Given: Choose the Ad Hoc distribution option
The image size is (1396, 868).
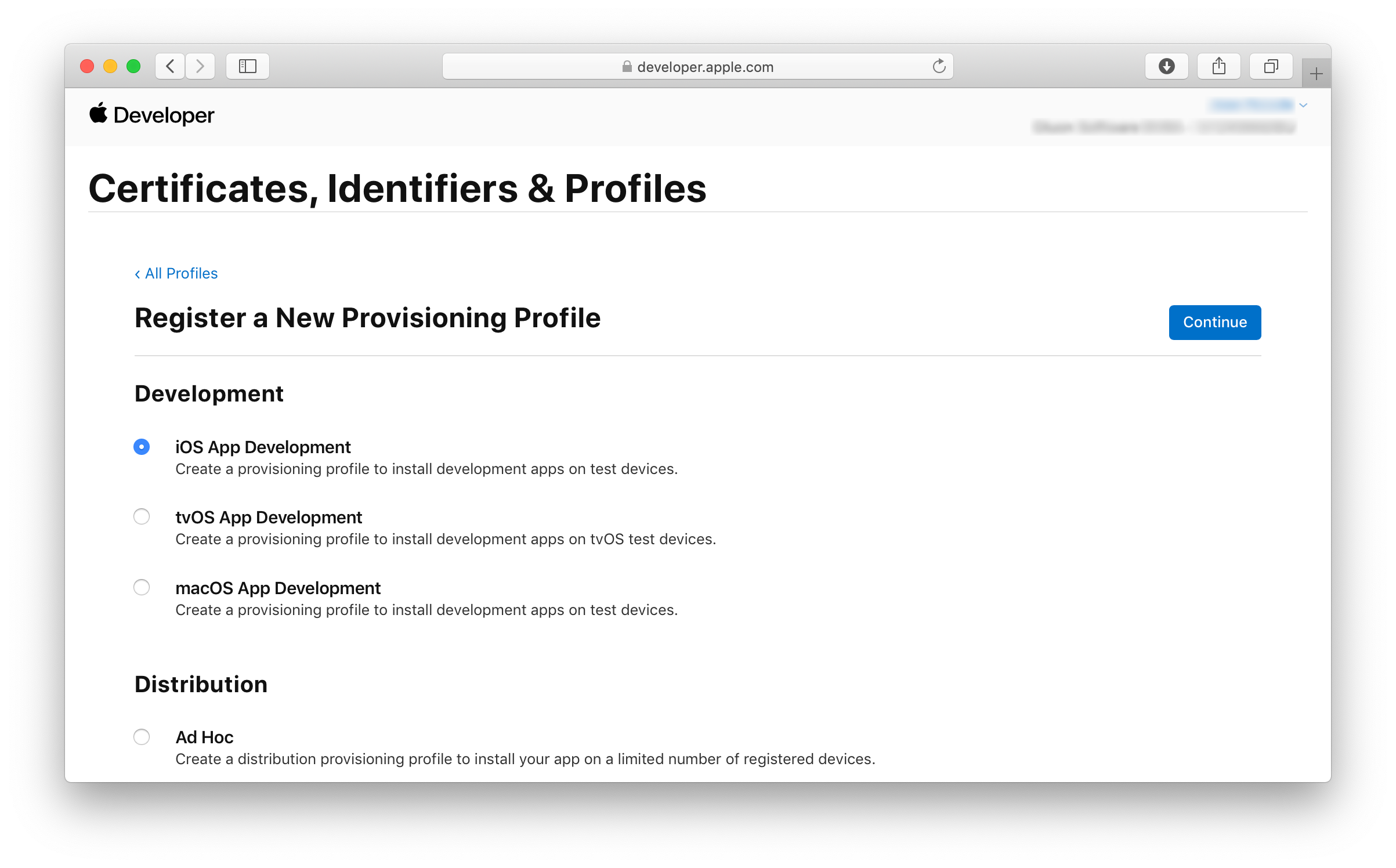Looking at the screenshot, I should tap(142, 737).
